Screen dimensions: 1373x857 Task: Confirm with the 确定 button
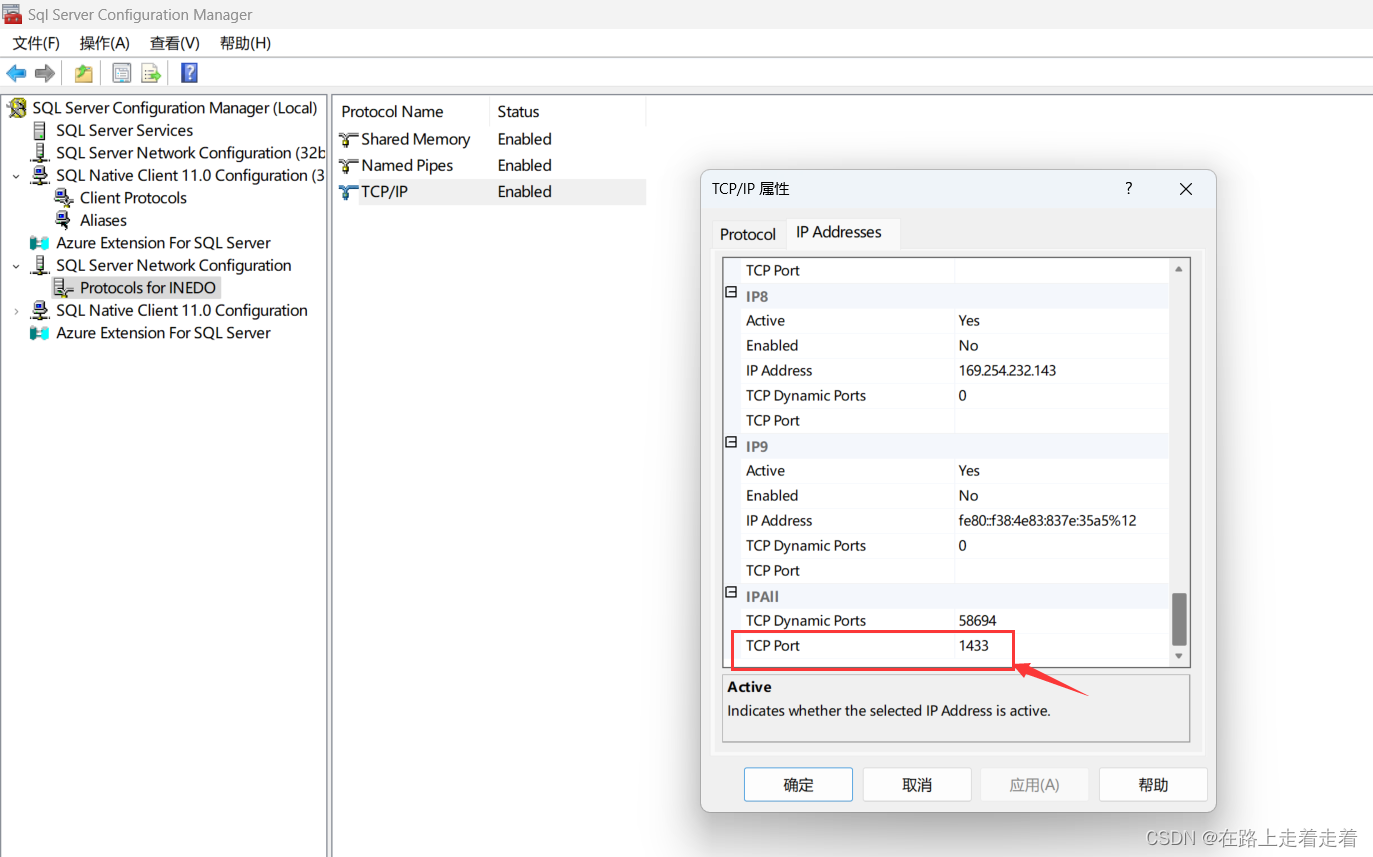click(x=798, y=785)
